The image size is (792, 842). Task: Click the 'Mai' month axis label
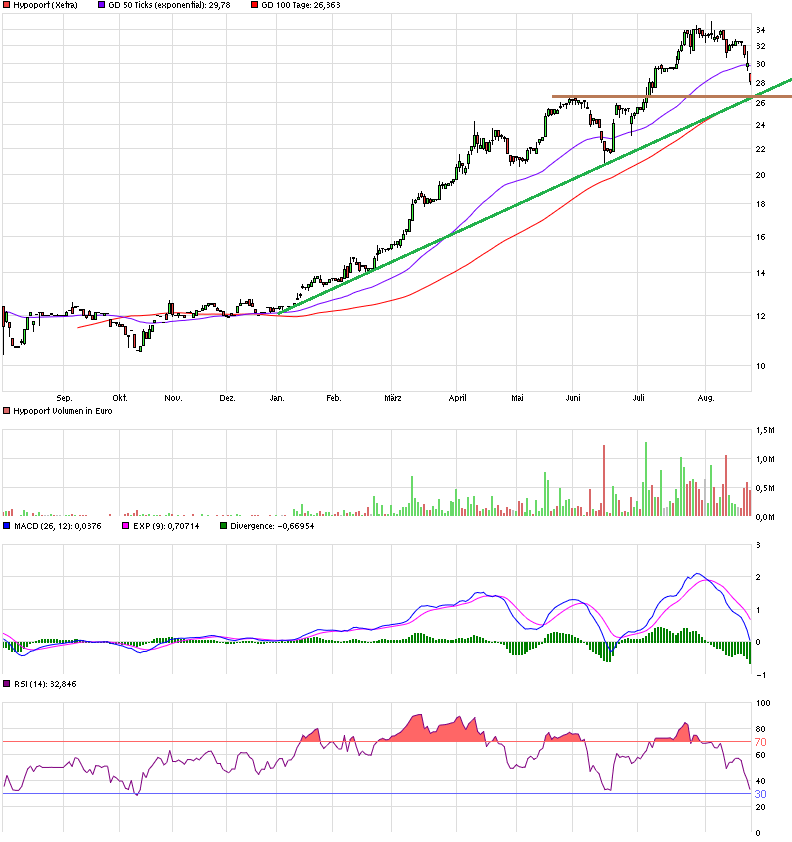(517, 398)
